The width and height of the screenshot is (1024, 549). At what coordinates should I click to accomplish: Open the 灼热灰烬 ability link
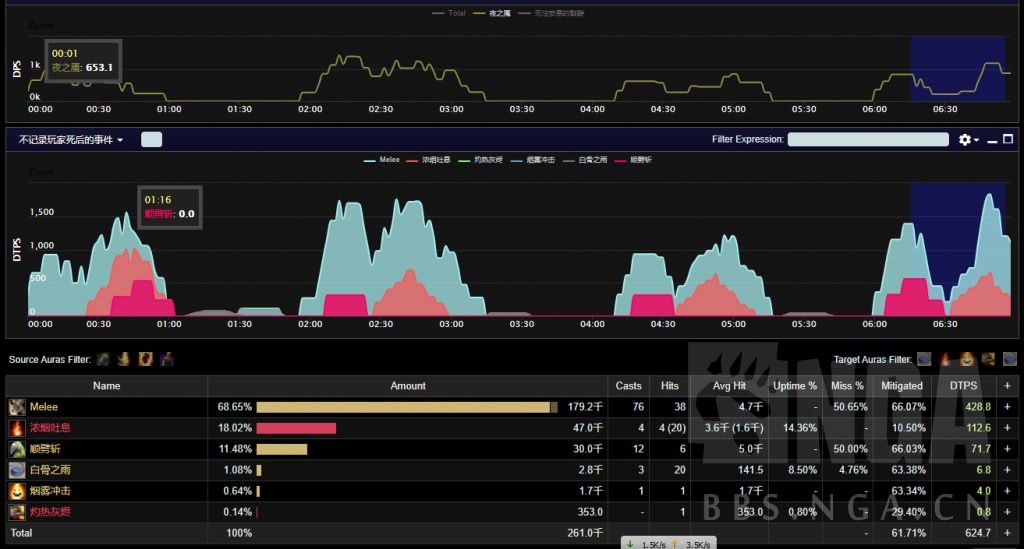50,512
